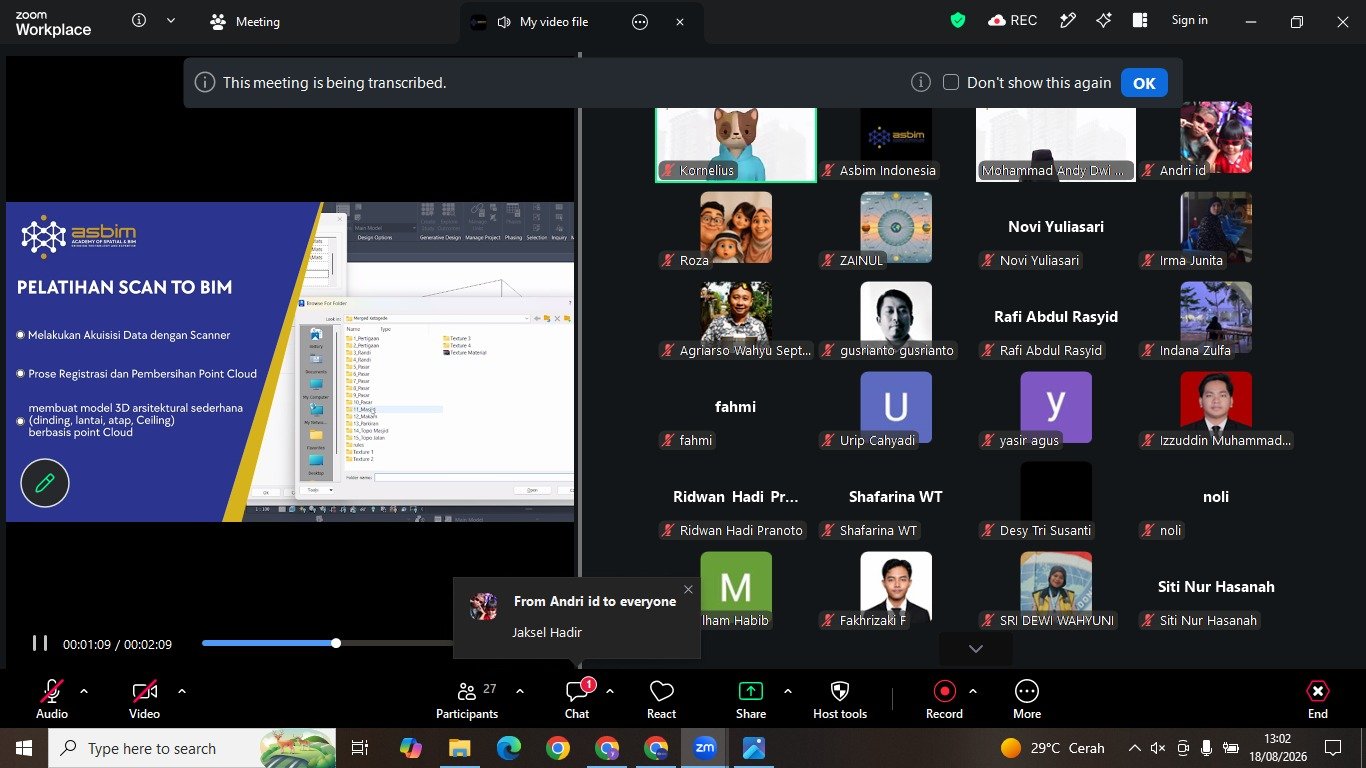Click OK on transcription notice
Screen dimensions: 1366x768
point(1144,83)
